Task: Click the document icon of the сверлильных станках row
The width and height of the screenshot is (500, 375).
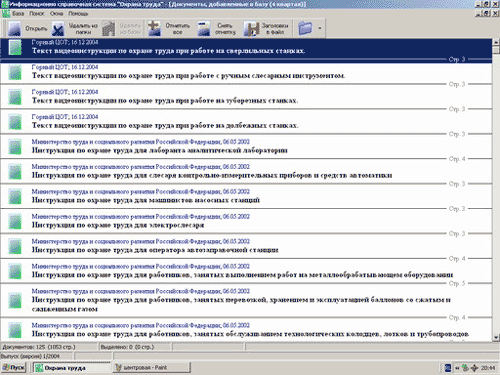Action: click(x=15, y=47)
